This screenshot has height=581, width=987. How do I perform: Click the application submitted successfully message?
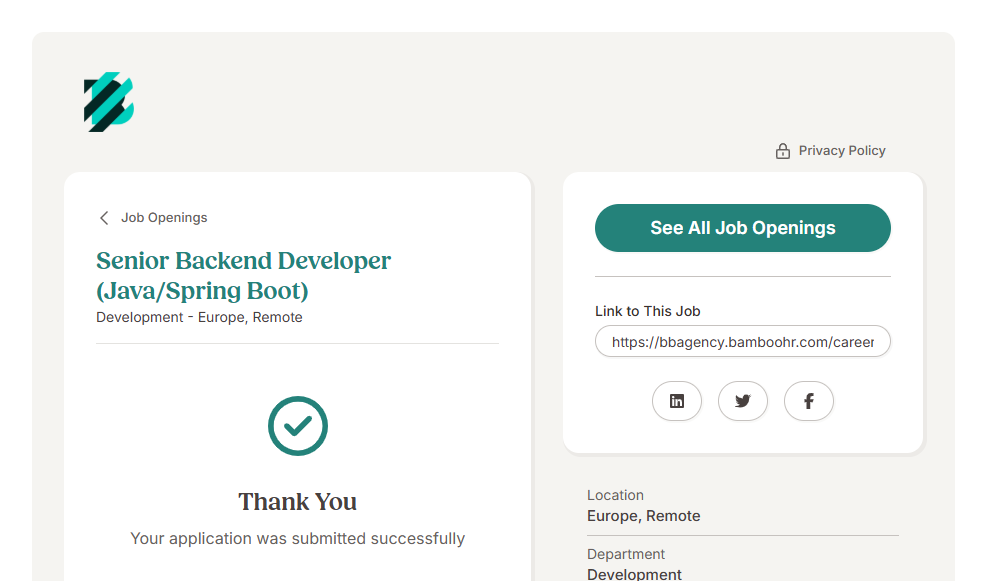pos(297,538)
